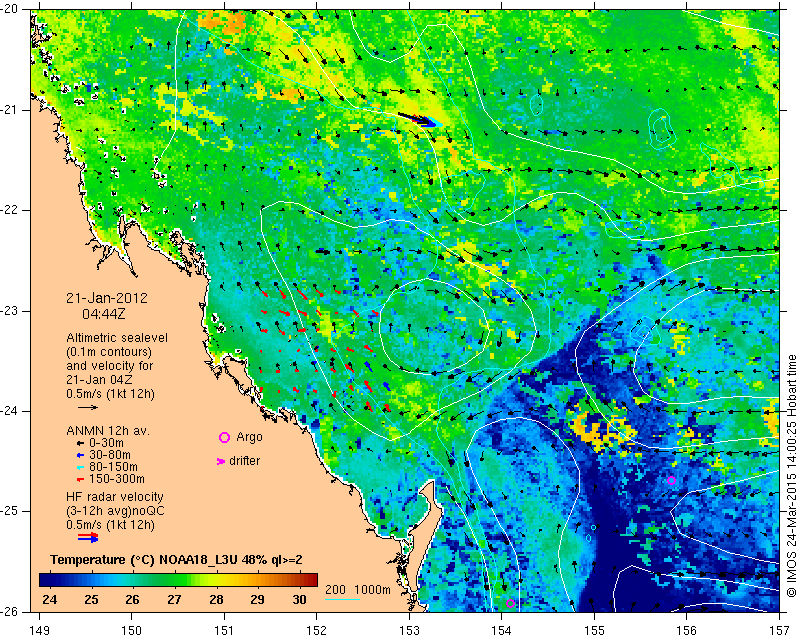The height and width of the screenshot is (640, 800).
Task: Click the 'drifter' legend label
Action: [x=244, y=461]
